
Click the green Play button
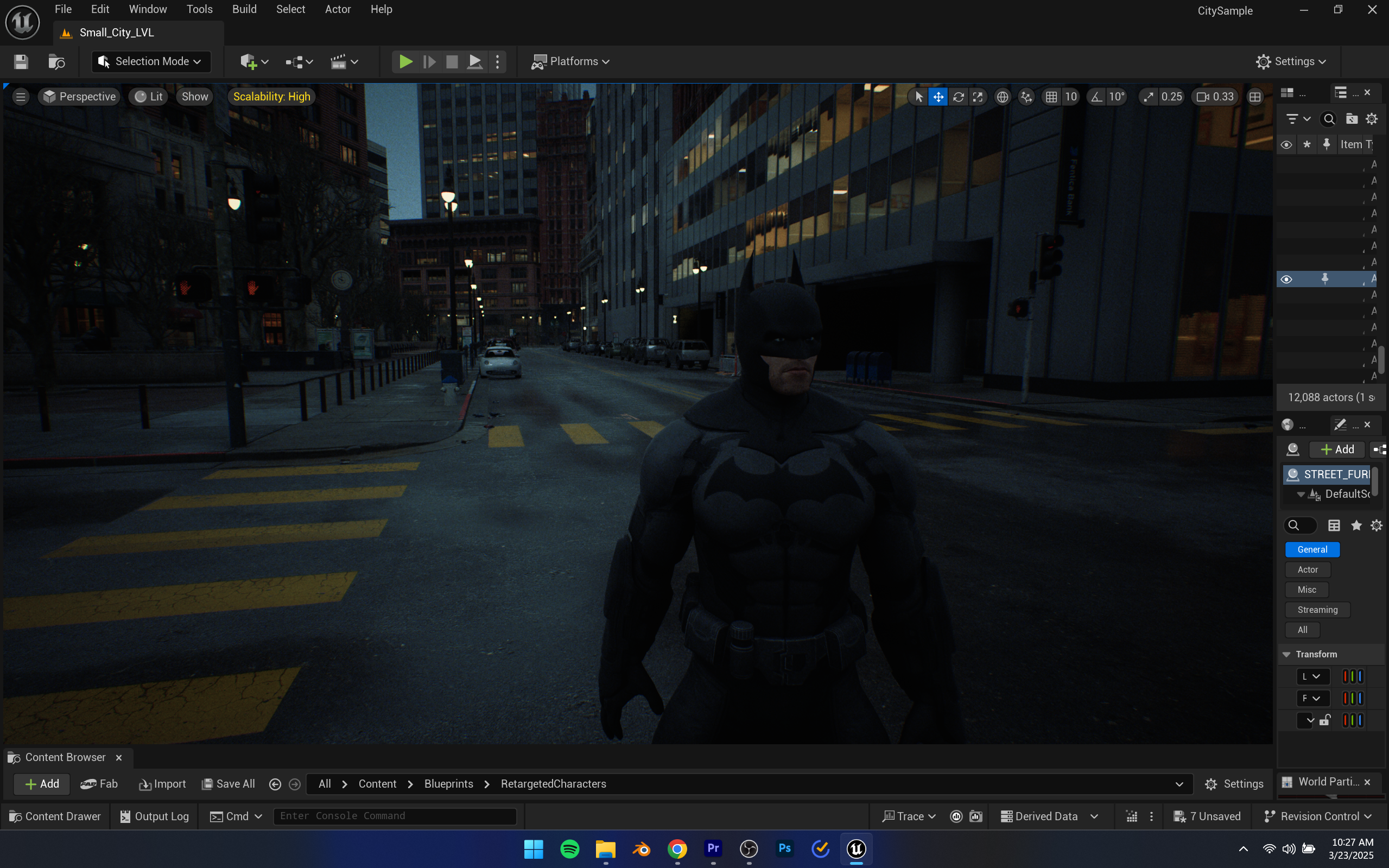[x=405, y=61]
